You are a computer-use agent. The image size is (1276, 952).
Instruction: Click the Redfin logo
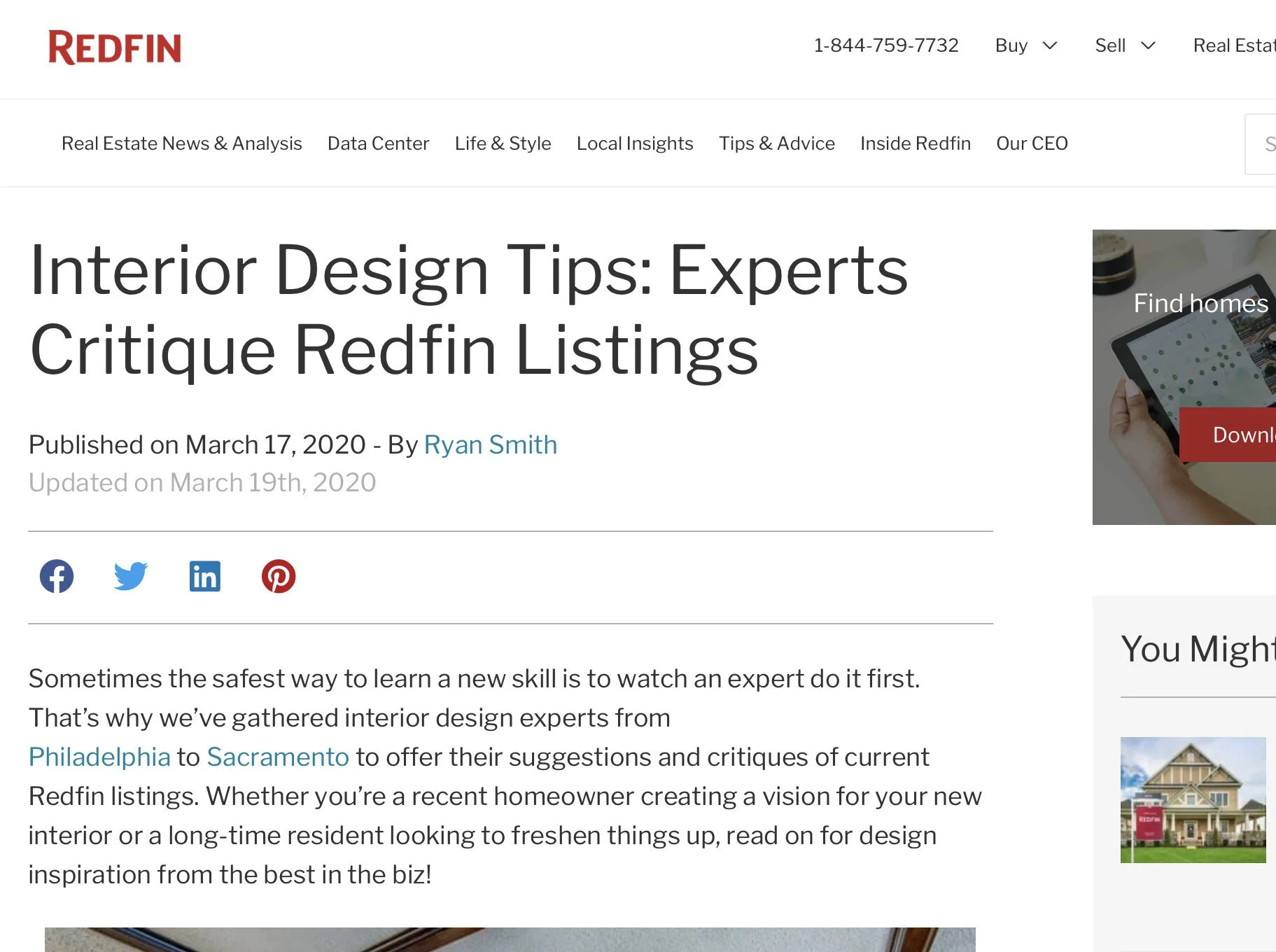coord(115,48)
